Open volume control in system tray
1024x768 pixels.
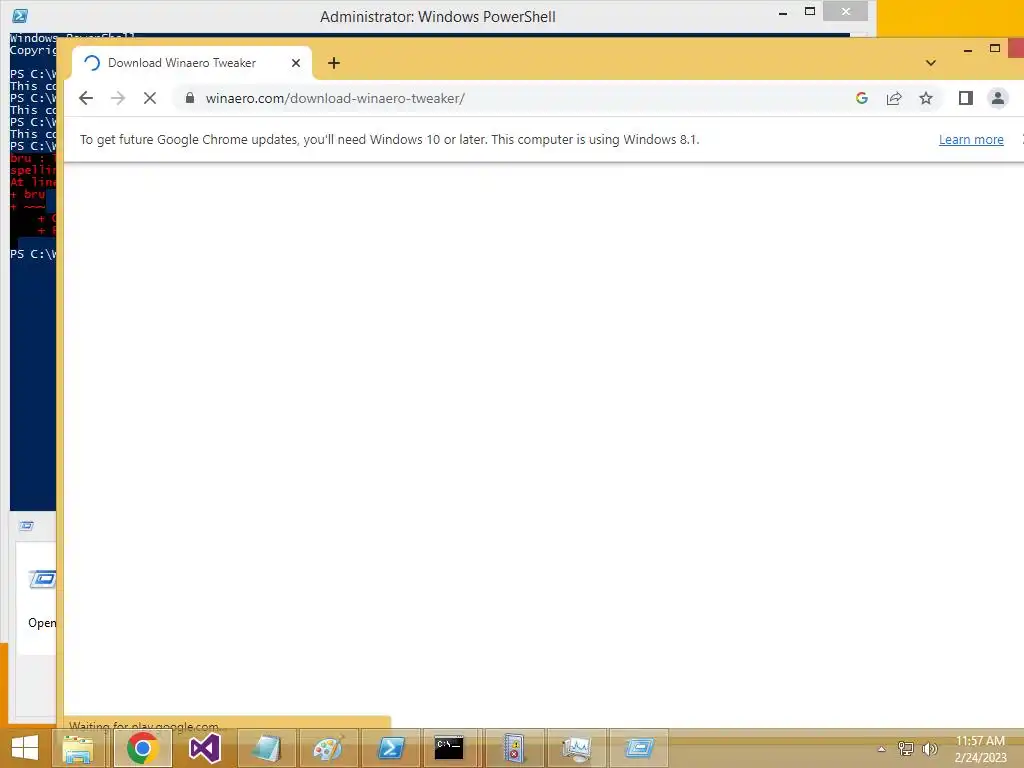pyautogui.click(x=929, y=749)
